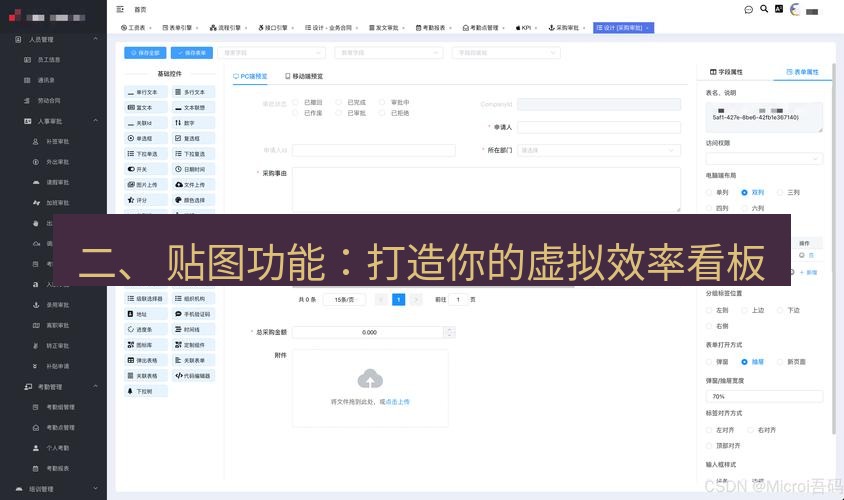The width and height of the screenshot is (844, 500).
Task: Add a 进度条 progress control
Action: [x=146, y=329]
